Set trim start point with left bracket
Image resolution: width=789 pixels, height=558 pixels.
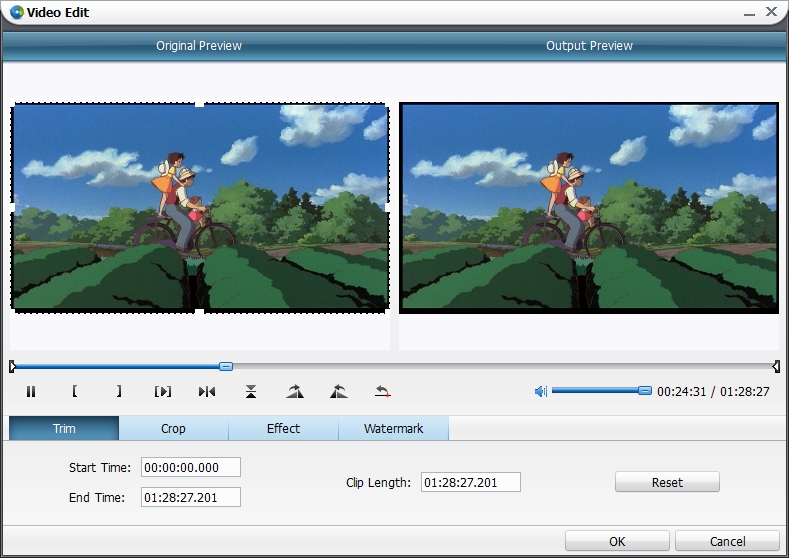(74, 391)
